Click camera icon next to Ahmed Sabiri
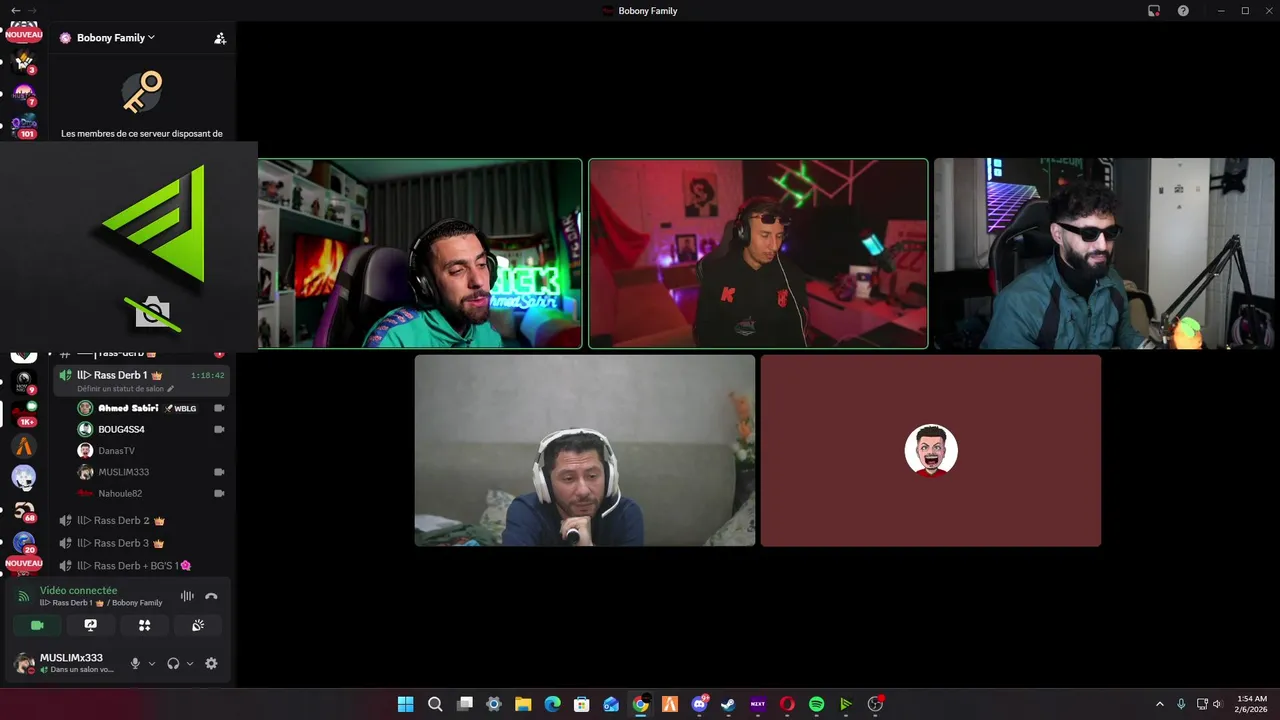The width and height of the screenshot is (1280, 720). coord(219,408)
